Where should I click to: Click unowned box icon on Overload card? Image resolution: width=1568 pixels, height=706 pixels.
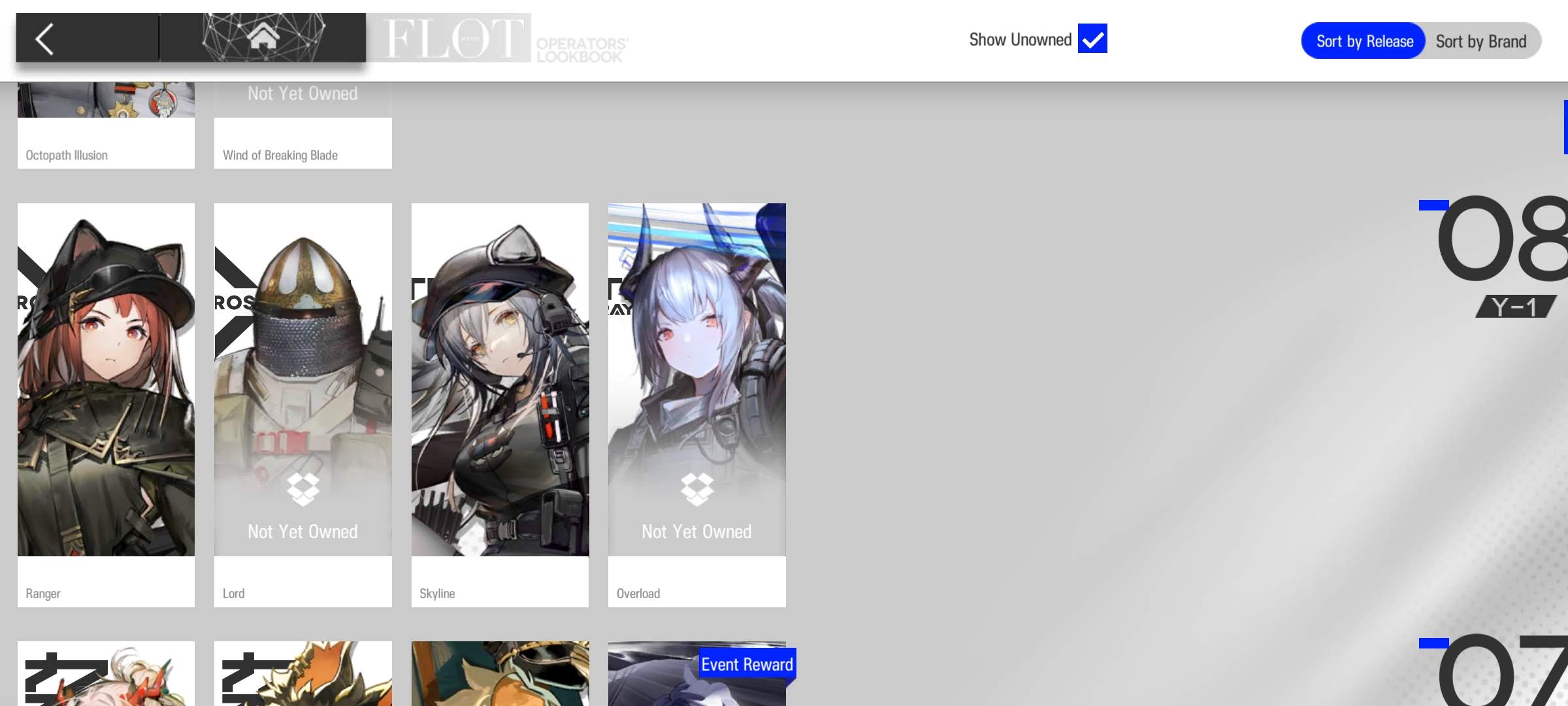point(697,489)
